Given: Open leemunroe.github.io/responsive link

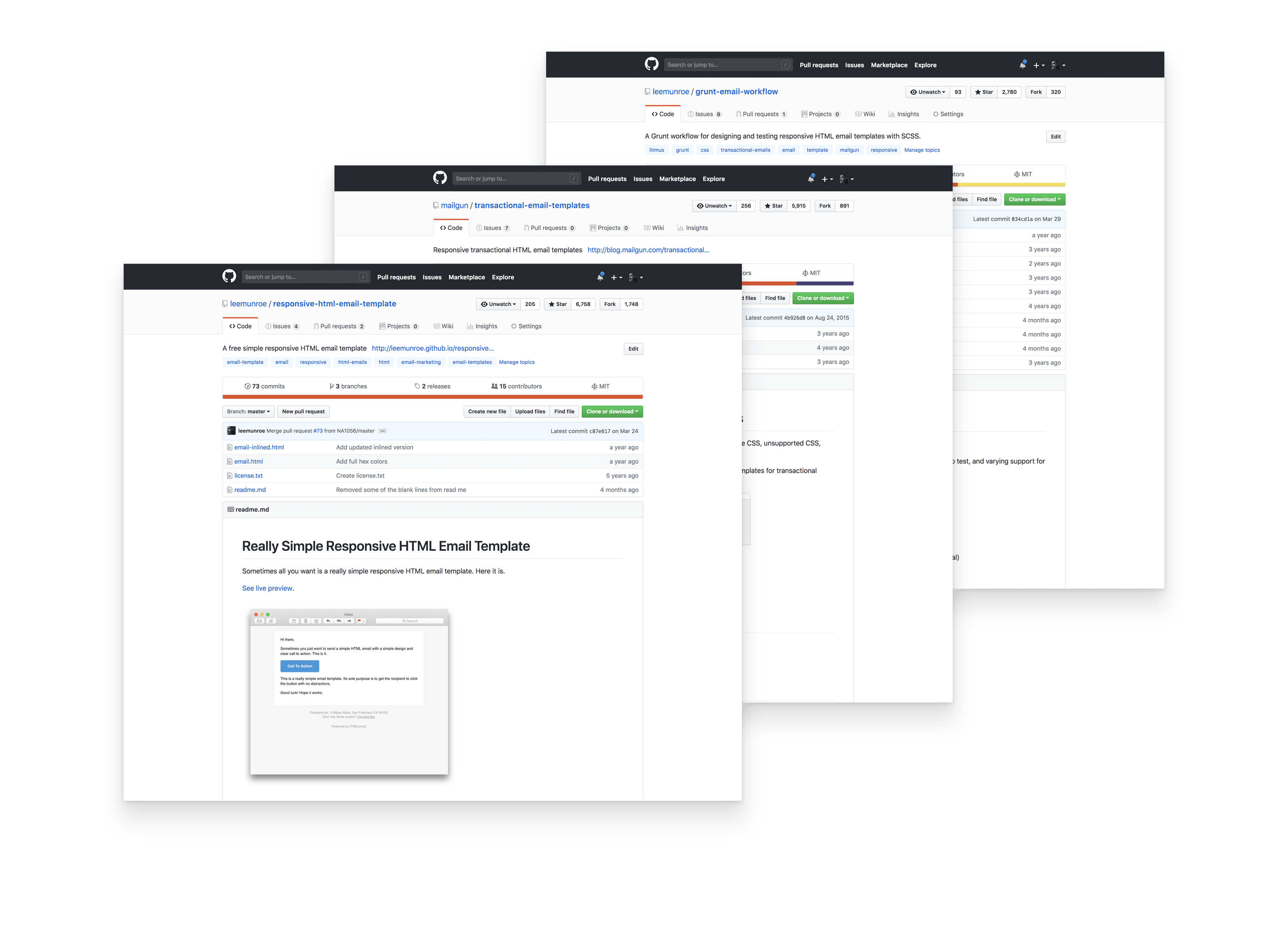Looking at the screenshot, I should pyautogui.click(x=432, y=348).
